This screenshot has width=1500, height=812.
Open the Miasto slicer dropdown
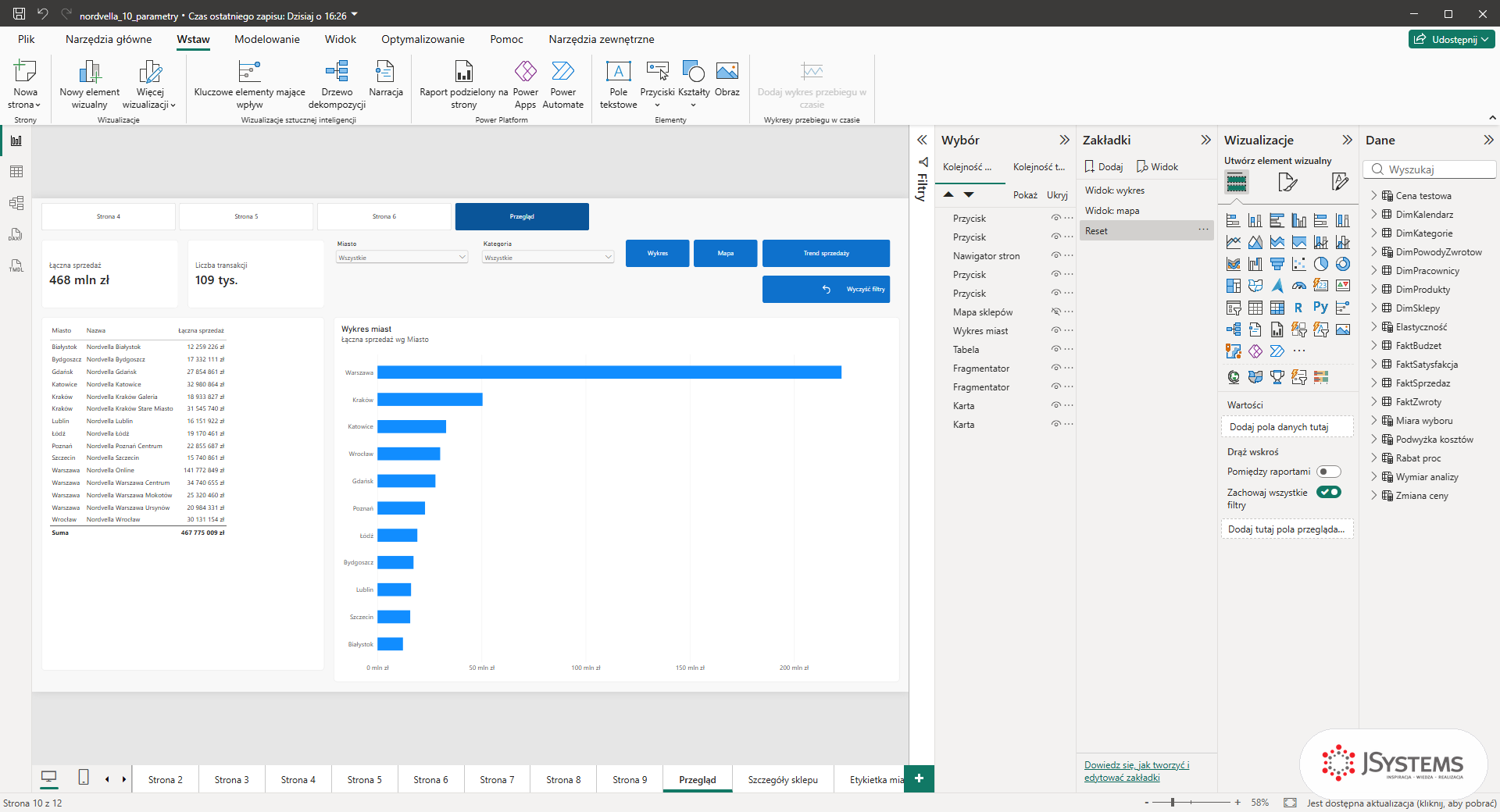[x=402, y=257]
